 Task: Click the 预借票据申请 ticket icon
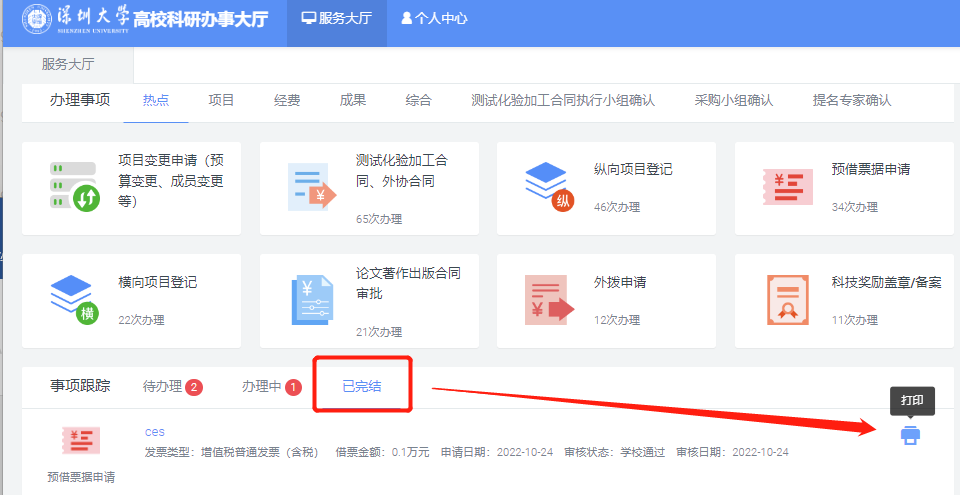[x=787, y=186]
